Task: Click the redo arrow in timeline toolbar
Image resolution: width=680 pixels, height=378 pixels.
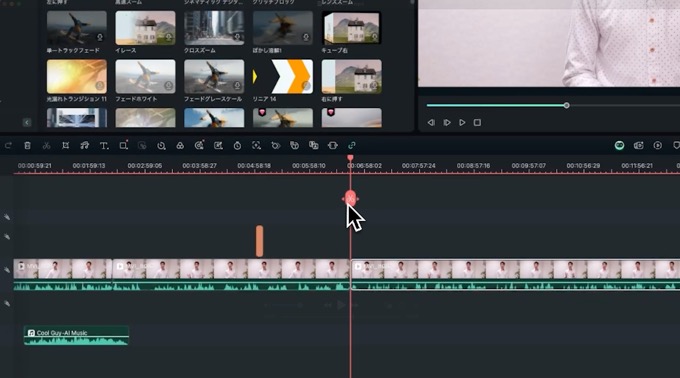Action: [x=8, y=146]
